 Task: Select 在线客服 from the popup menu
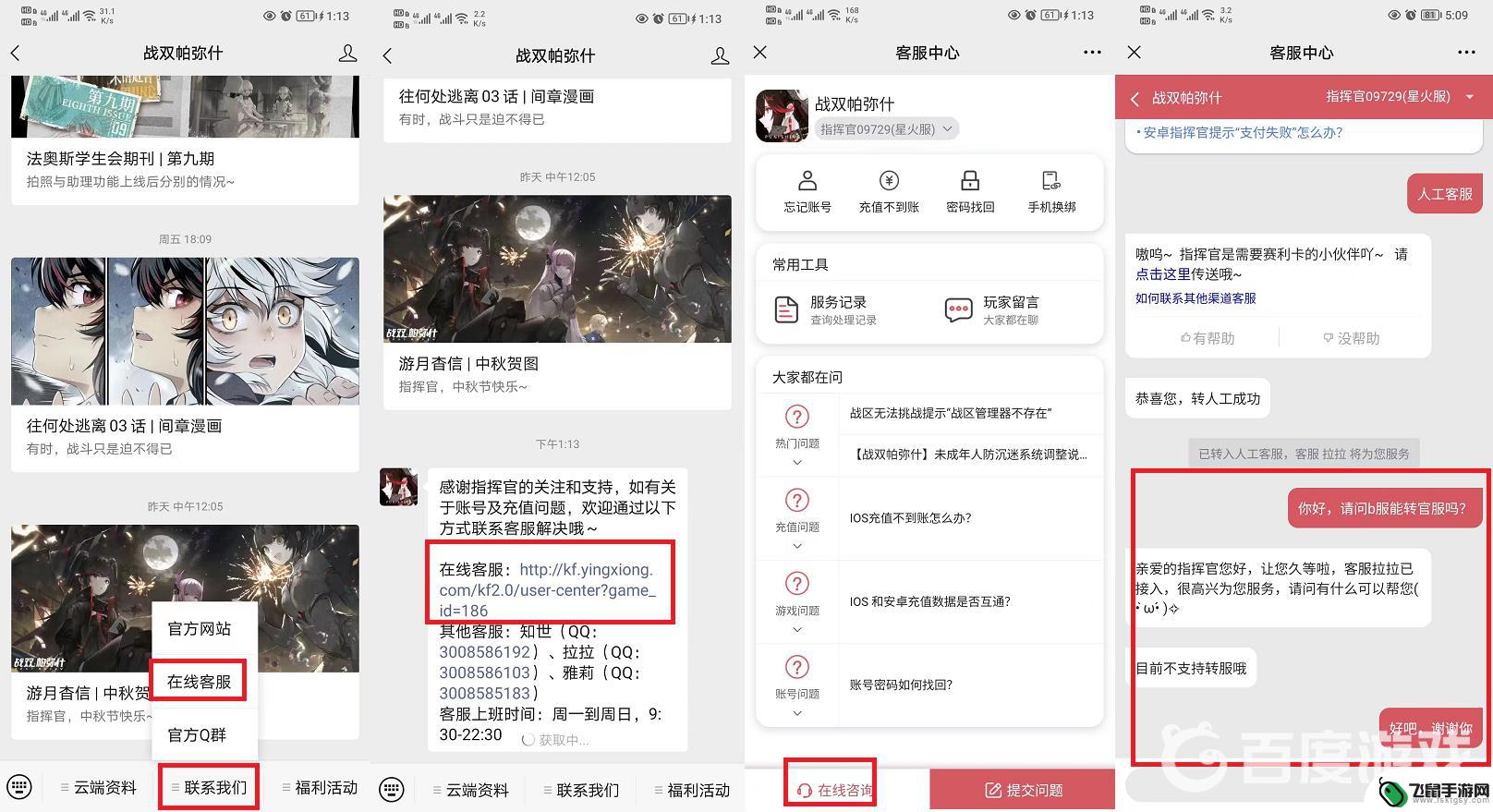click(200, 682)
